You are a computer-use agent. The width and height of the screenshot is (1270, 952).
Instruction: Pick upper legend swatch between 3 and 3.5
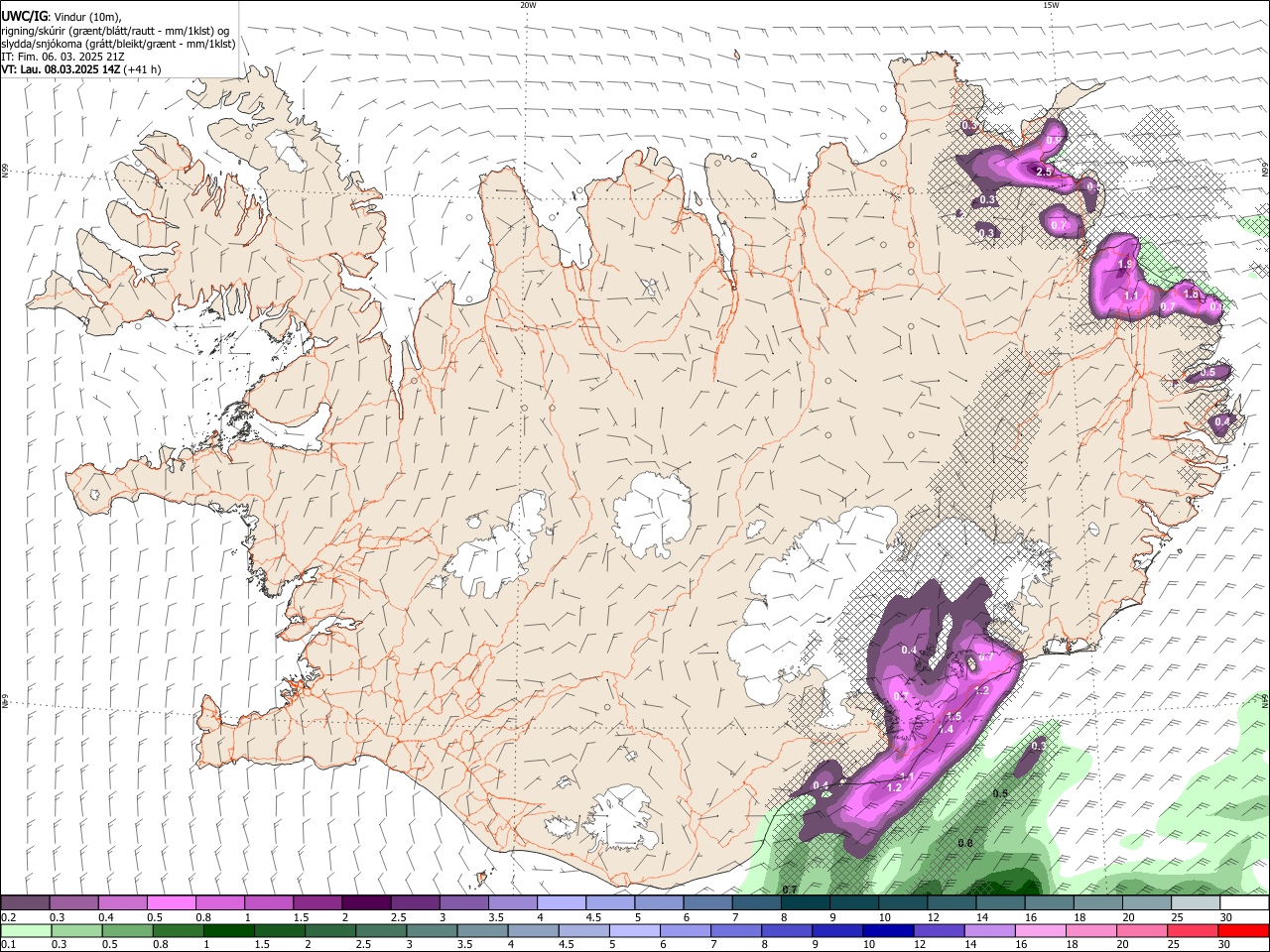(463, 903)
